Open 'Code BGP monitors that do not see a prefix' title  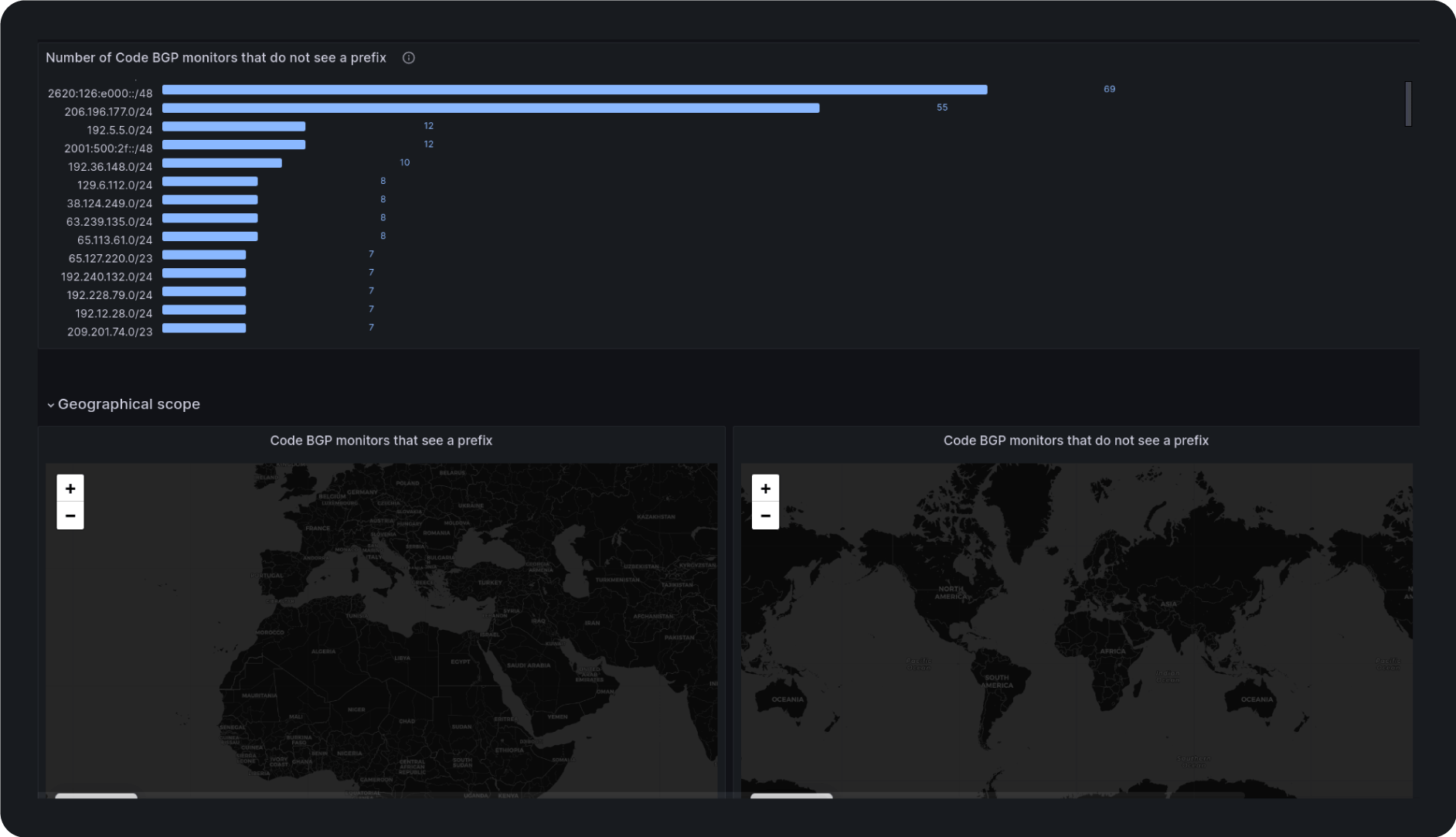pyautogui.click(x=1076, y=441)
